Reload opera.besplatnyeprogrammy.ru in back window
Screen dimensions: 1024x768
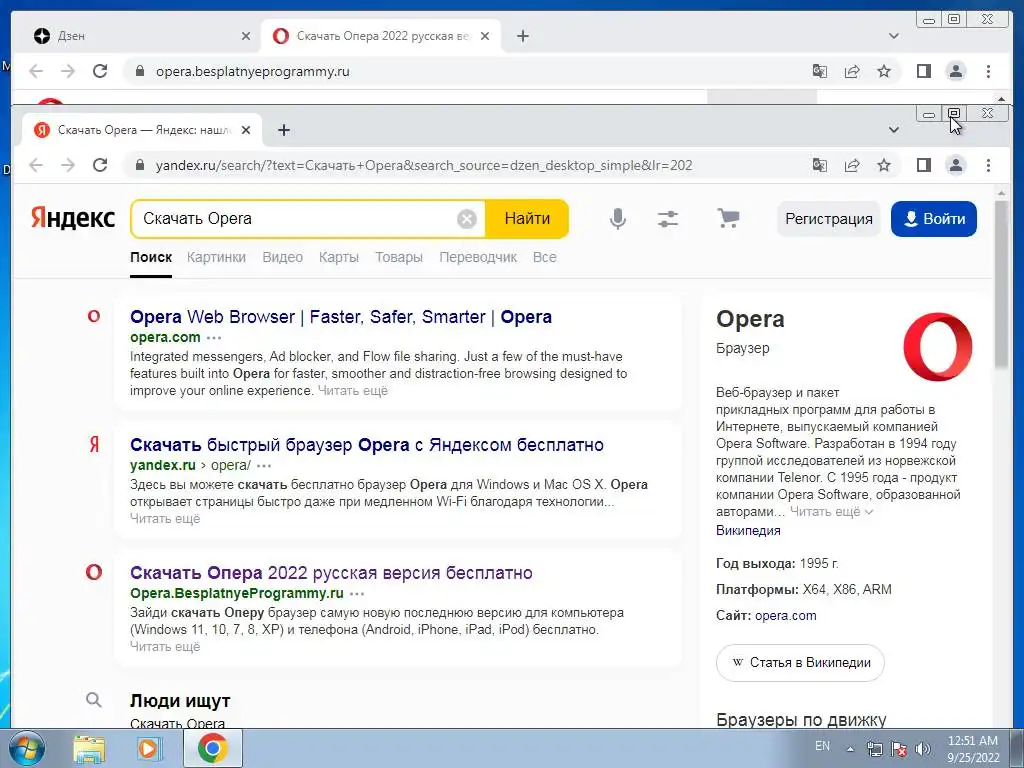tap(100, 71)
